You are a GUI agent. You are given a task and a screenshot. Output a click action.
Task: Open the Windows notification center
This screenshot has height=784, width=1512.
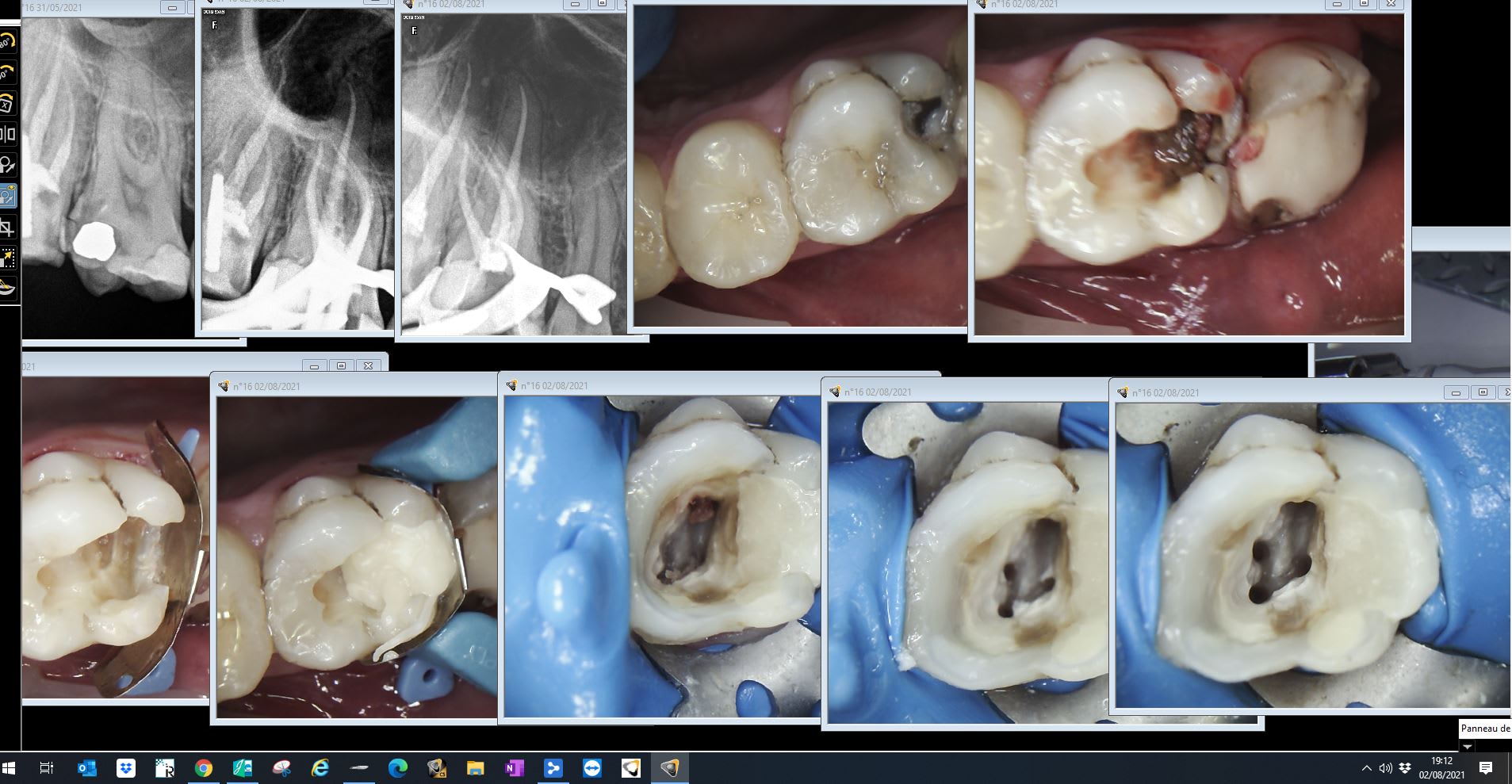(1486, 768)
